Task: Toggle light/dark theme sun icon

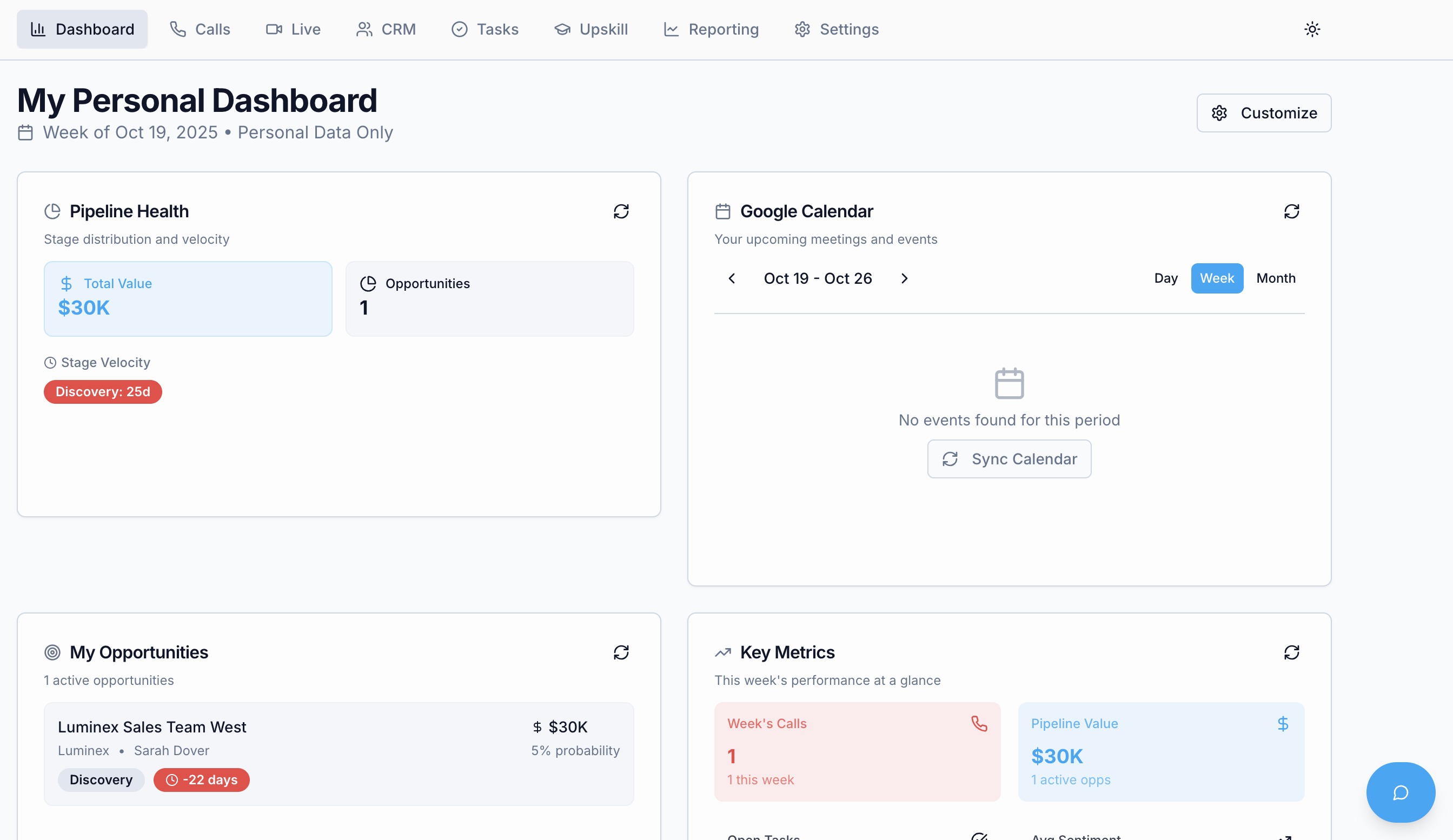Action: 1312,29
